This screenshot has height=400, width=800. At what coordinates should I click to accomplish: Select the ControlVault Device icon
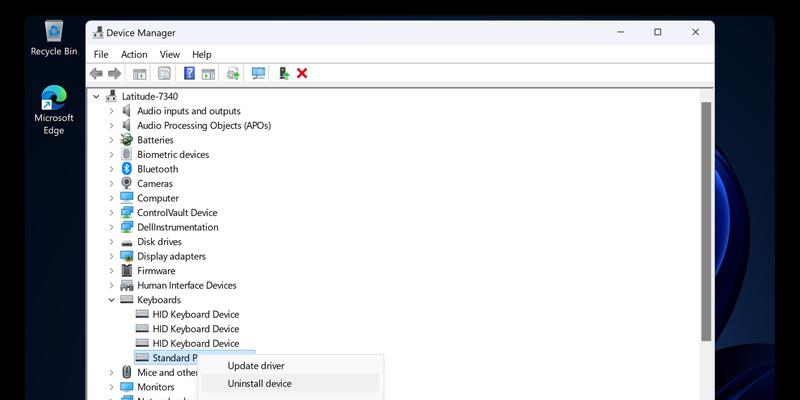(127, 213)
